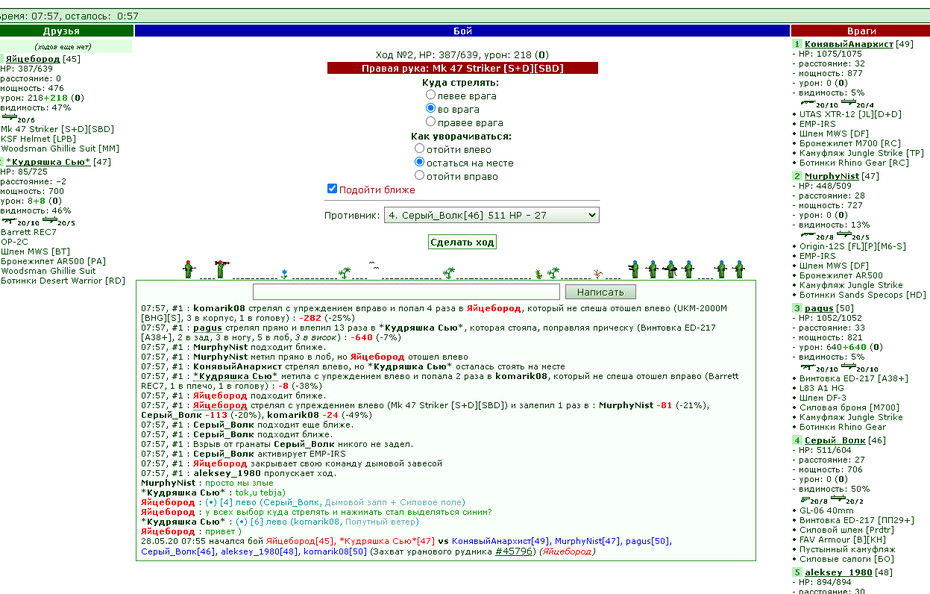Click the 'Написать' chat button
This screenshot has height=594, width=930.
[x=600, y=292]
